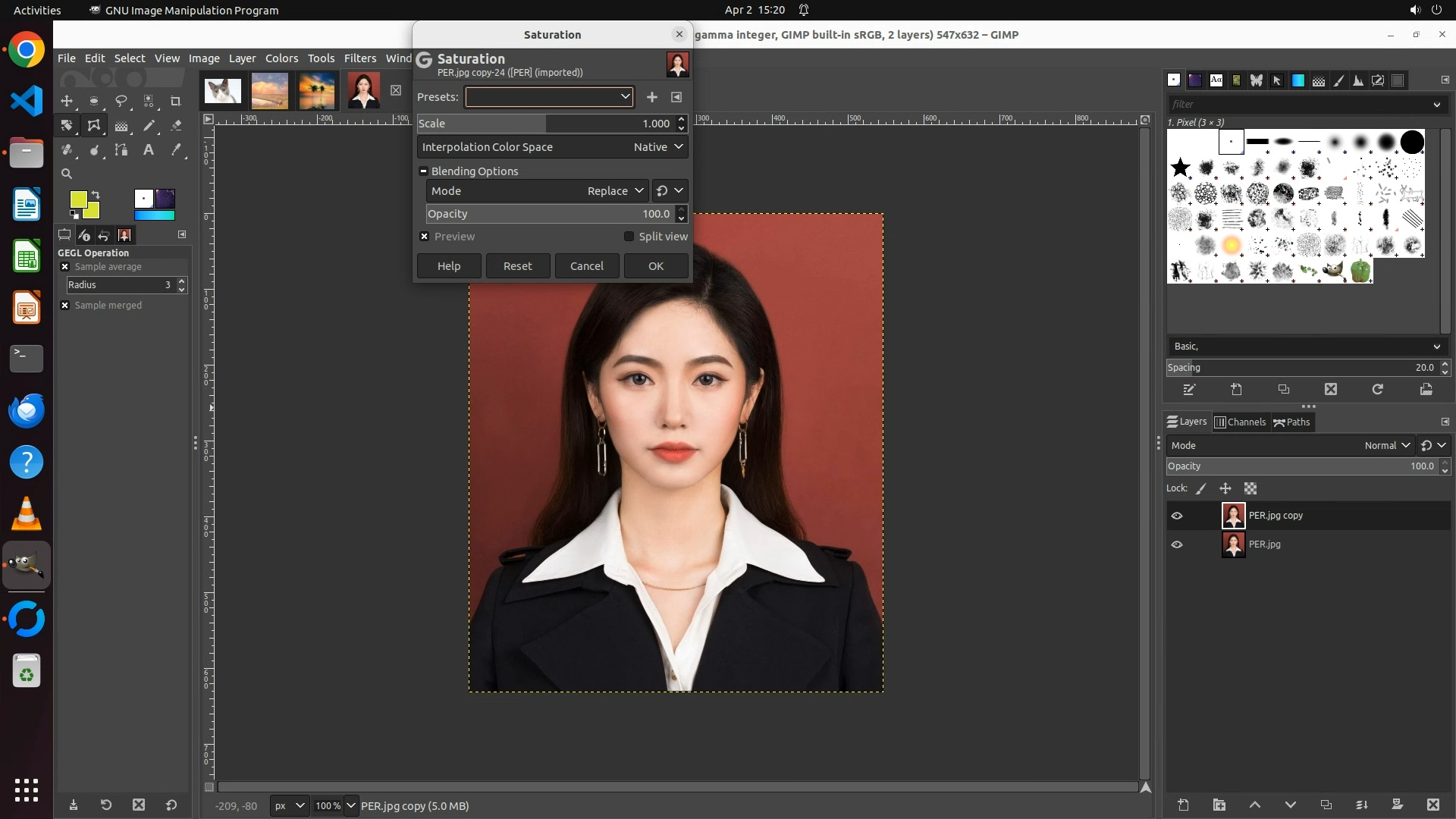
Task: Switch to the Channels tab
Action: coord(1240,422)
